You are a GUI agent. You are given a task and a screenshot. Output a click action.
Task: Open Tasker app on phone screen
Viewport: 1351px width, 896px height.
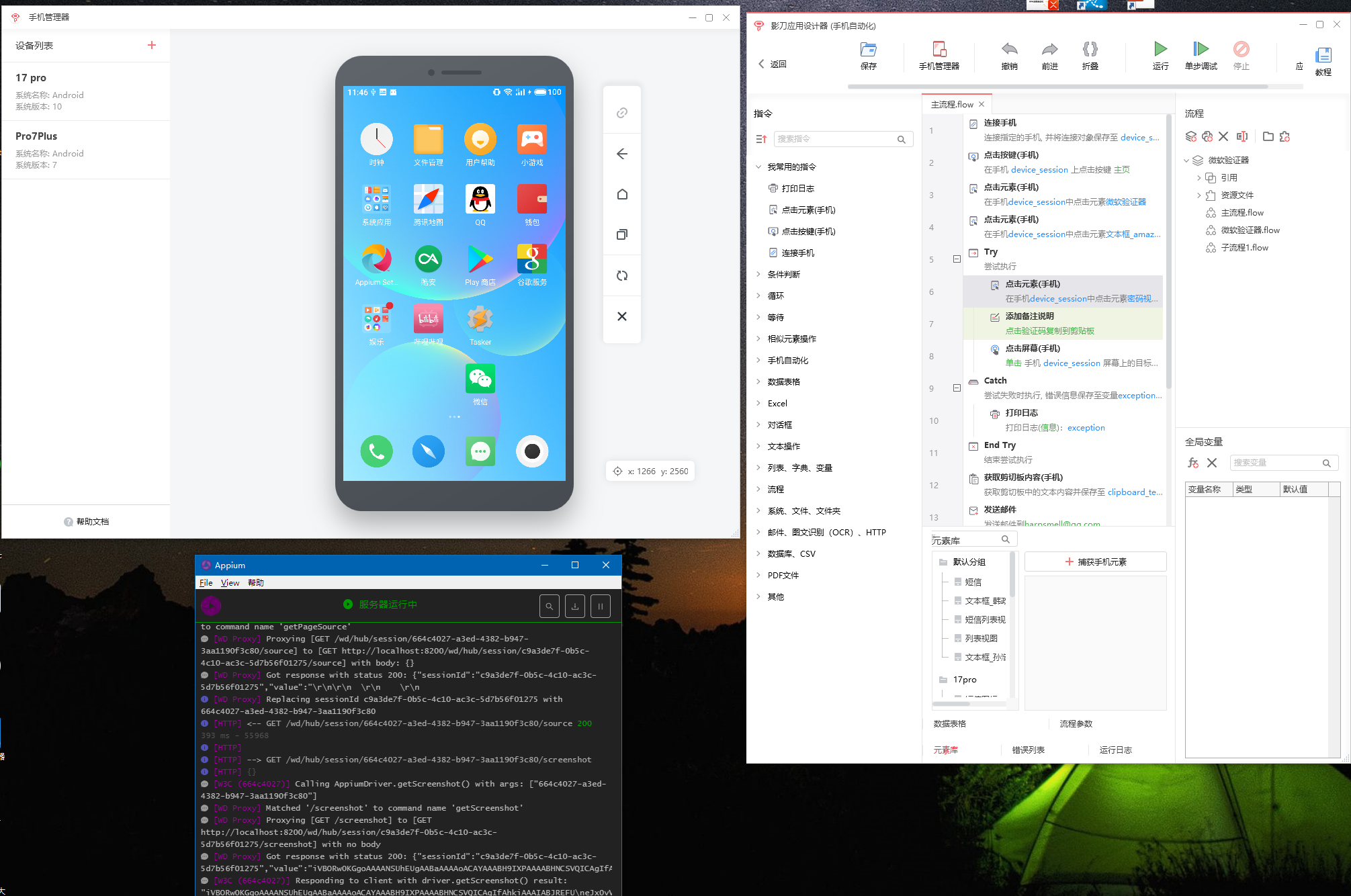(480, 324)
